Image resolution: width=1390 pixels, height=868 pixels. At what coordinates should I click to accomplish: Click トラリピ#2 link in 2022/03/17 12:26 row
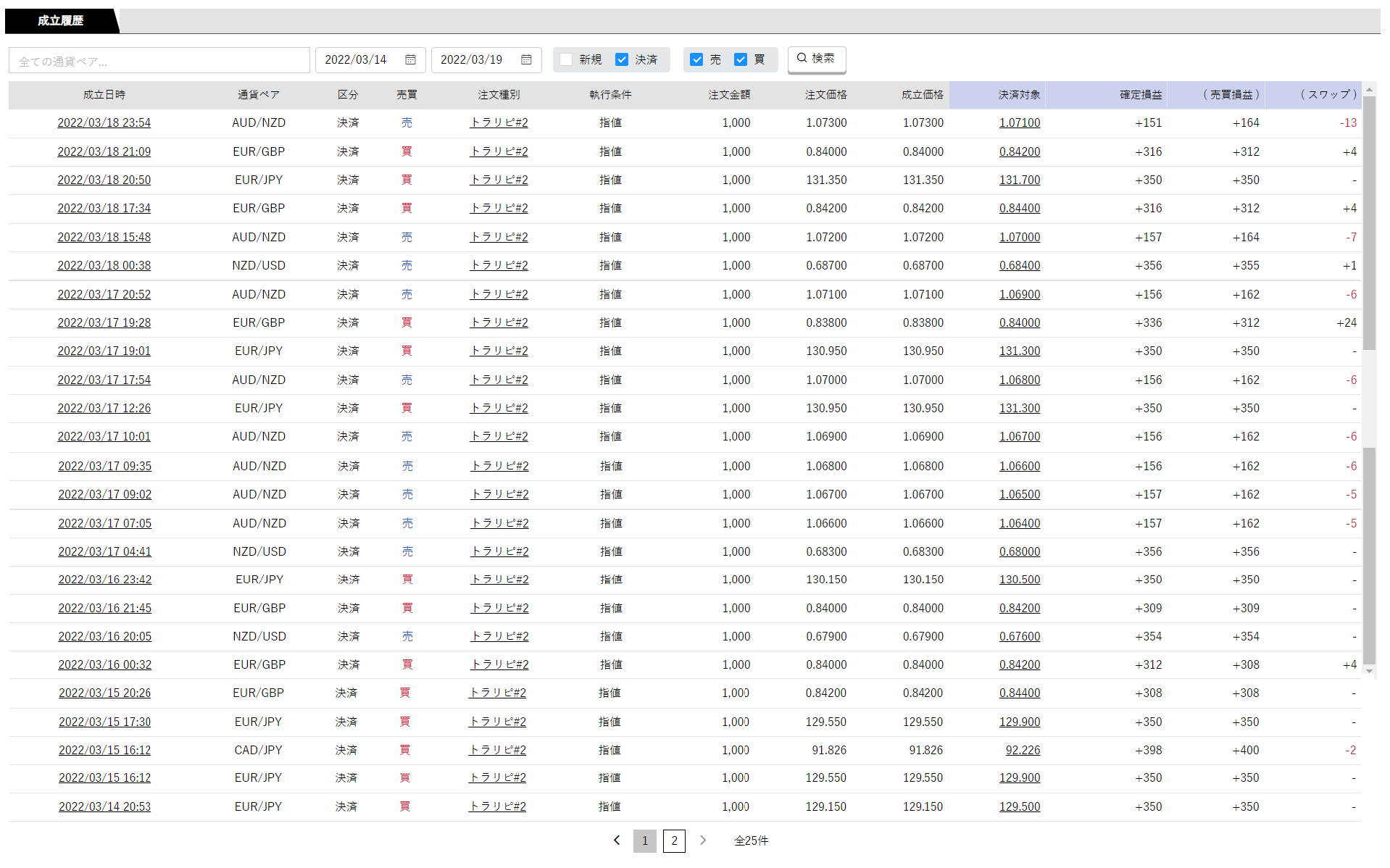(x=499, y=409)
